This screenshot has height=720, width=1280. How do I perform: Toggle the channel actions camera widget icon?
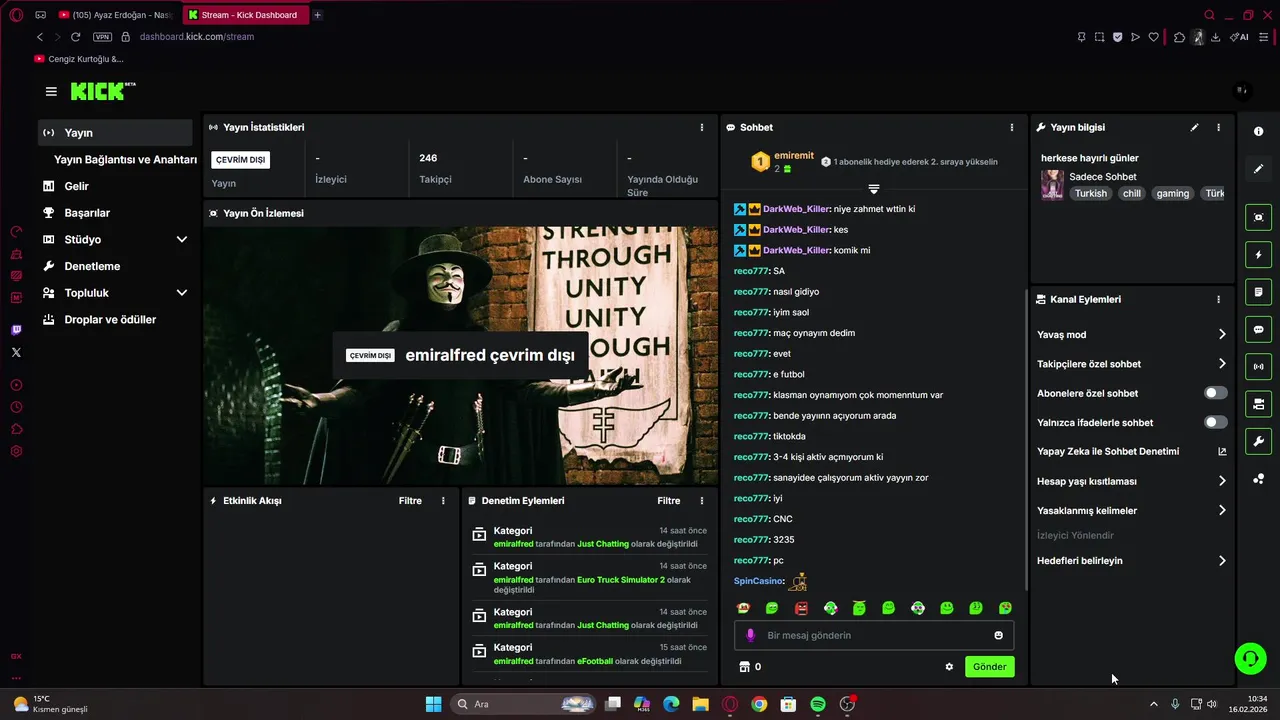tap(1259, 404)
